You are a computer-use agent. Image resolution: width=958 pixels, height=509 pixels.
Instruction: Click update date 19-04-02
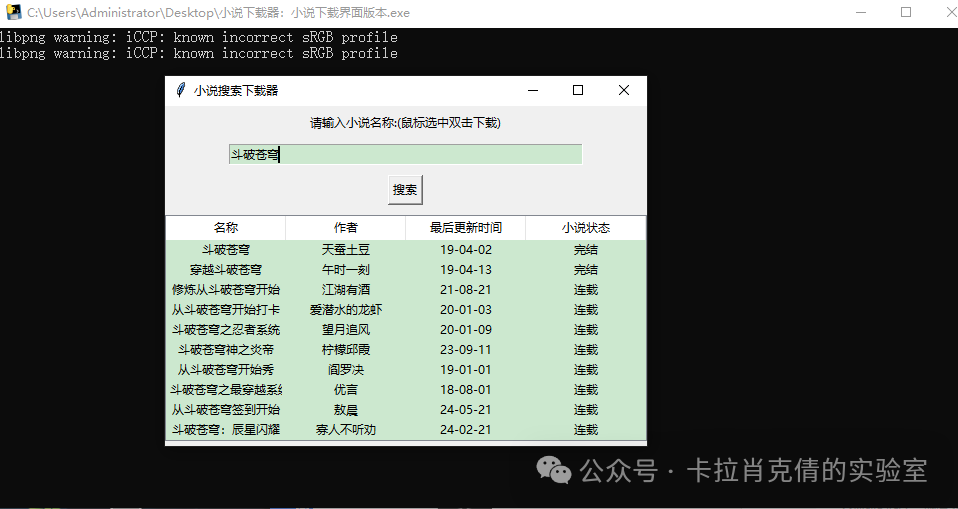466,250
